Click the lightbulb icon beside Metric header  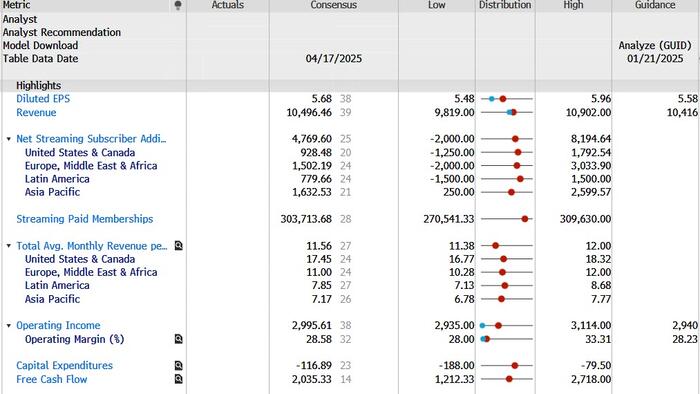coord(178,5)
